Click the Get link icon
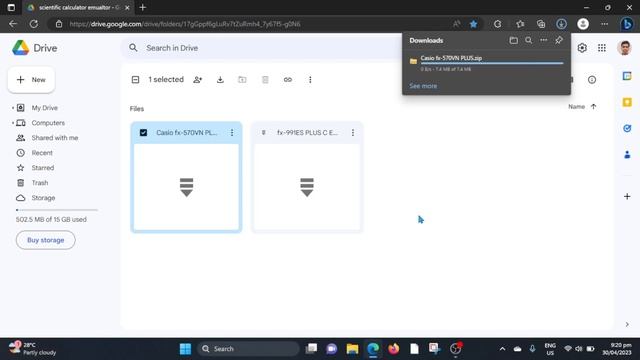 (x=288, y=80)
